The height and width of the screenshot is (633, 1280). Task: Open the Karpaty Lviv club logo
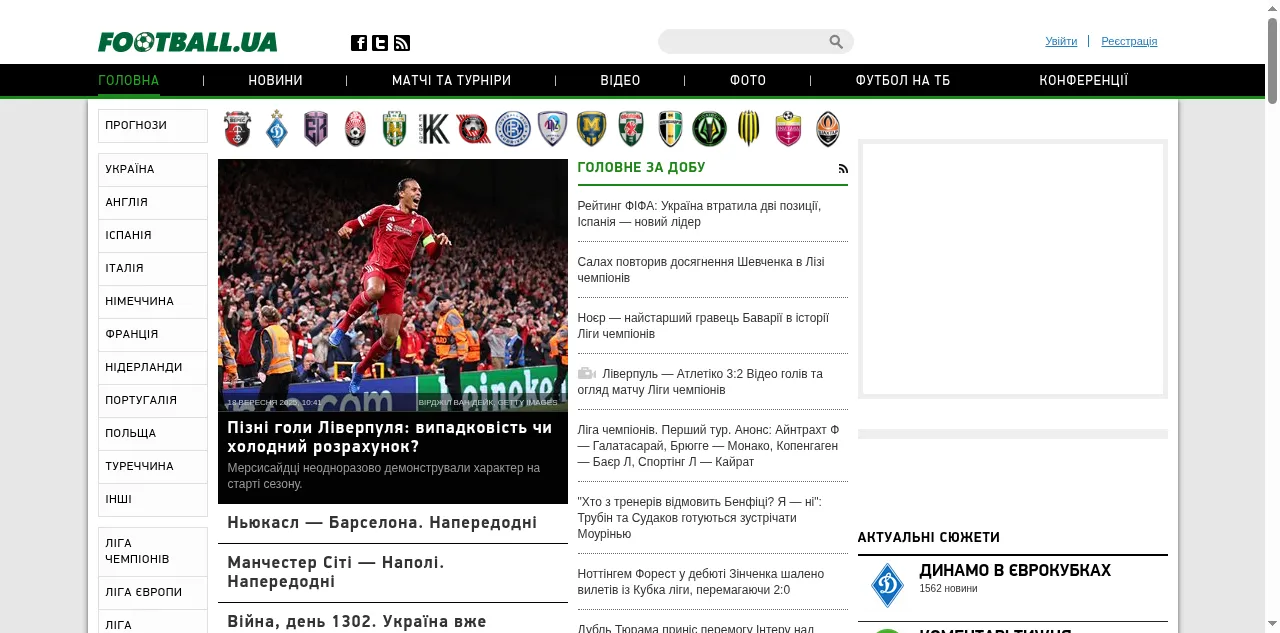395,129
